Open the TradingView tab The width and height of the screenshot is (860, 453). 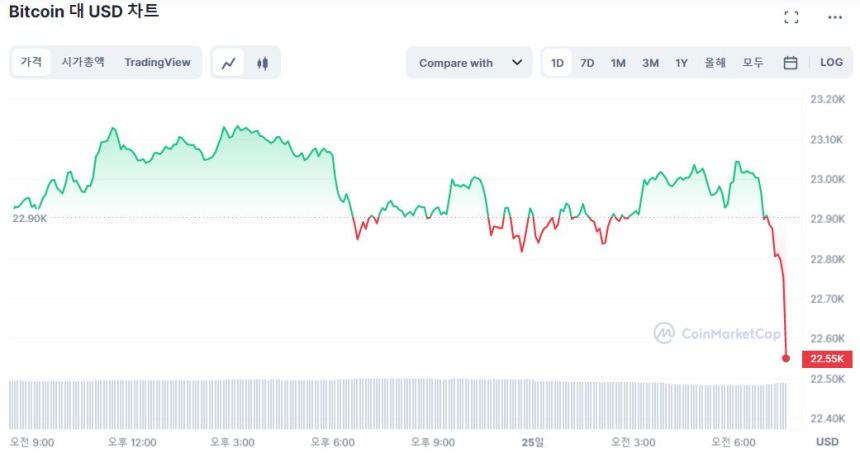coord(157,62)
